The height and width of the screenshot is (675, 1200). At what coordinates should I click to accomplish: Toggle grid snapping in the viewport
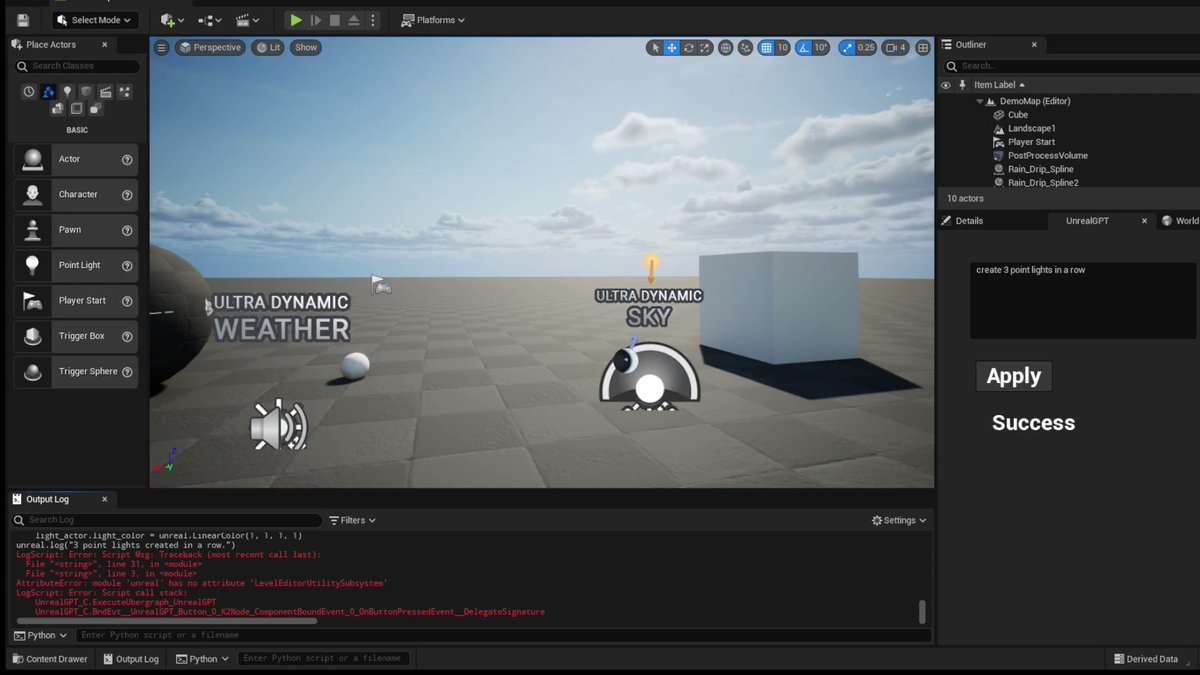(766, 47)
